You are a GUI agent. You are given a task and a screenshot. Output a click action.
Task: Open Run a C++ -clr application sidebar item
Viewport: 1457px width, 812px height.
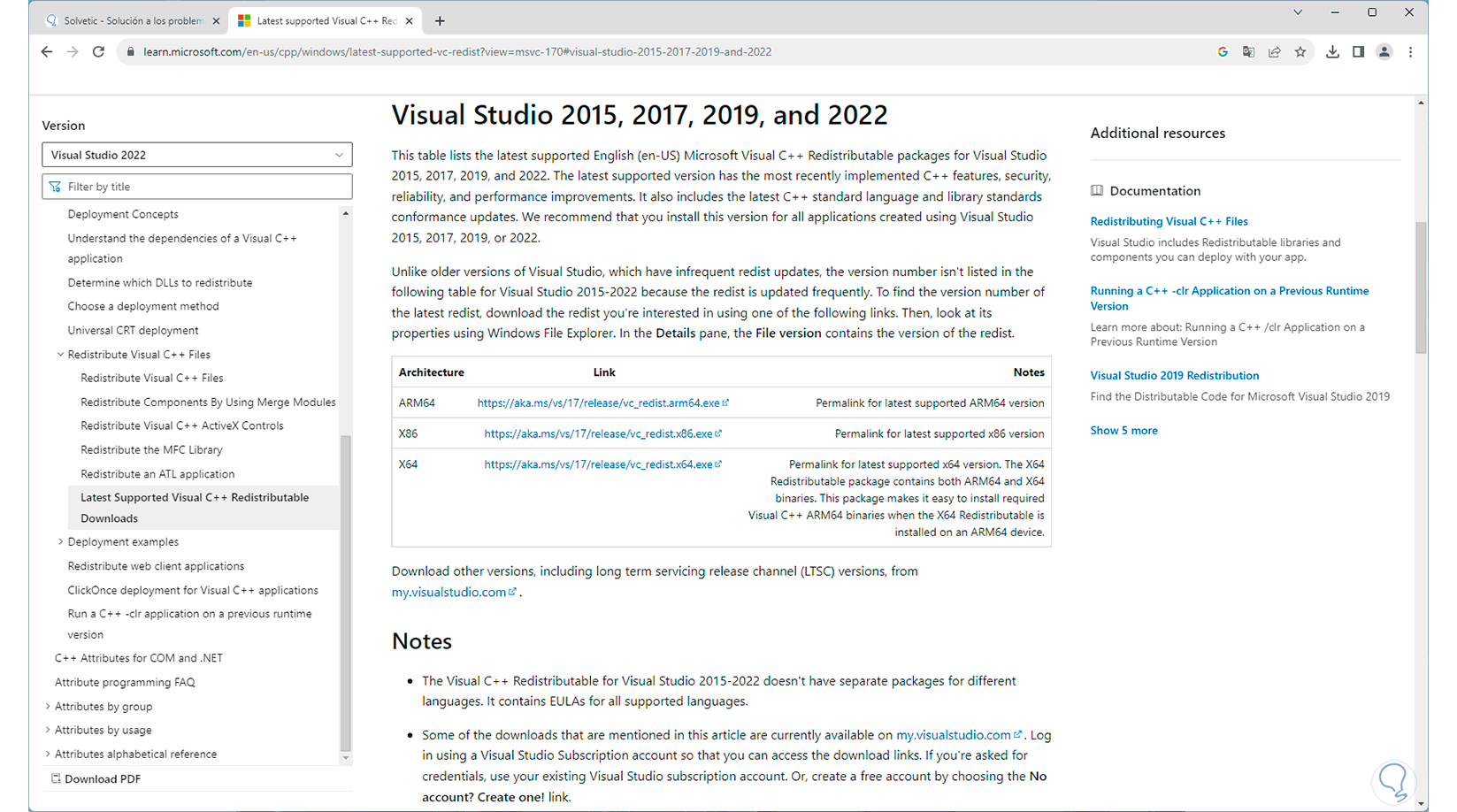pos(189,624)
